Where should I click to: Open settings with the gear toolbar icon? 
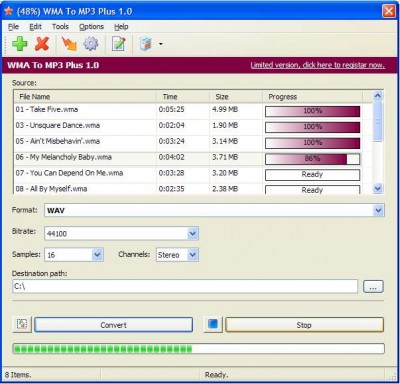91,44
